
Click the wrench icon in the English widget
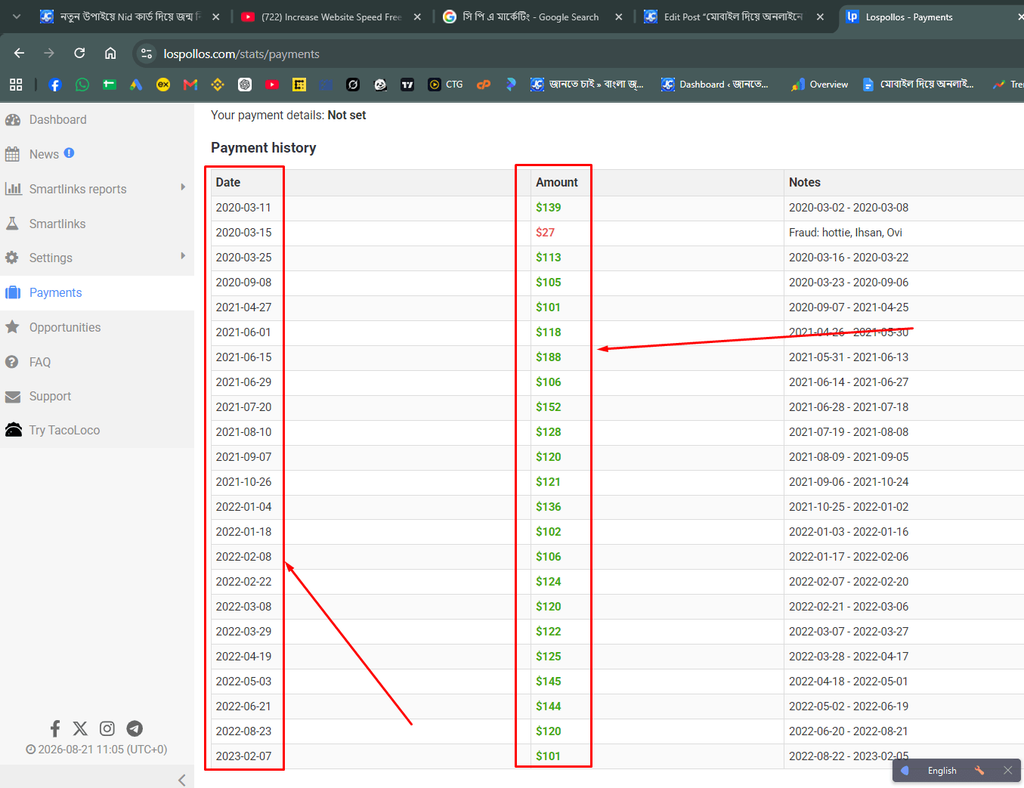[979, 770]
